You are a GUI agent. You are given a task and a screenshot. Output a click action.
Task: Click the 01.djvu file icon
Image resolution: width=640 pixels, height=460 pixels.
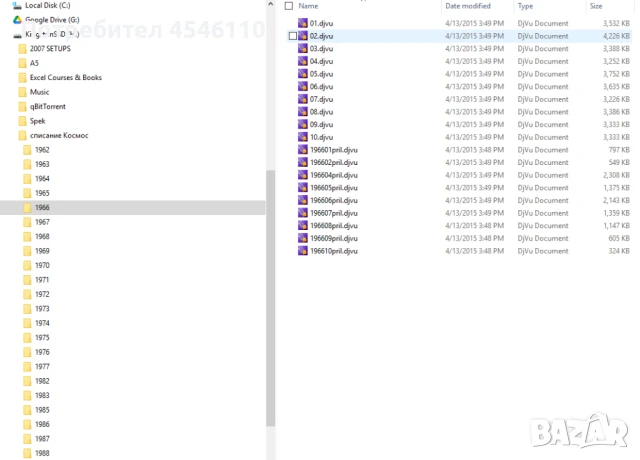coord(302,23)
